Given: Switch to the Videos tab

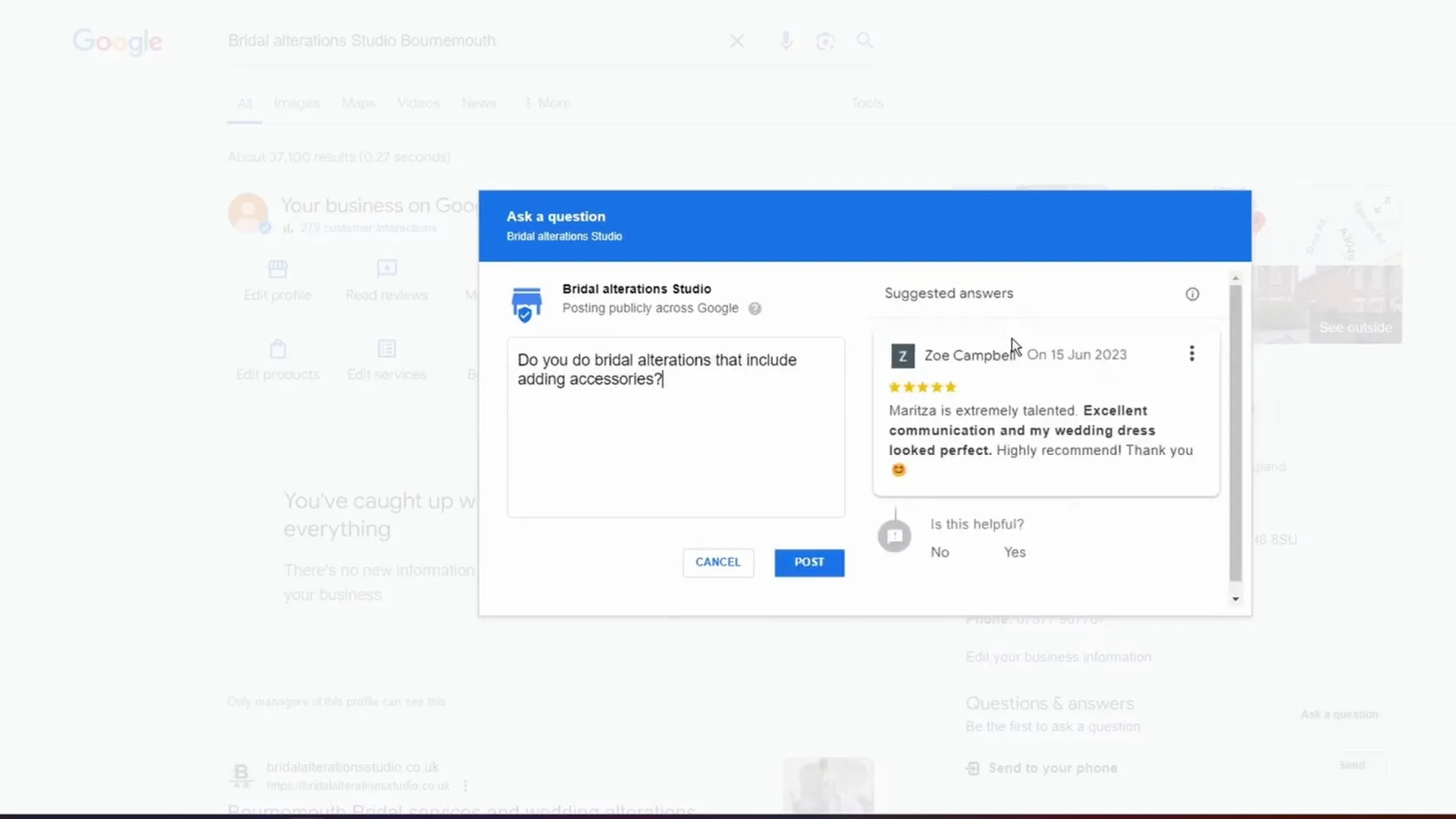Looking at the screenshot, I should pos(419,103).
